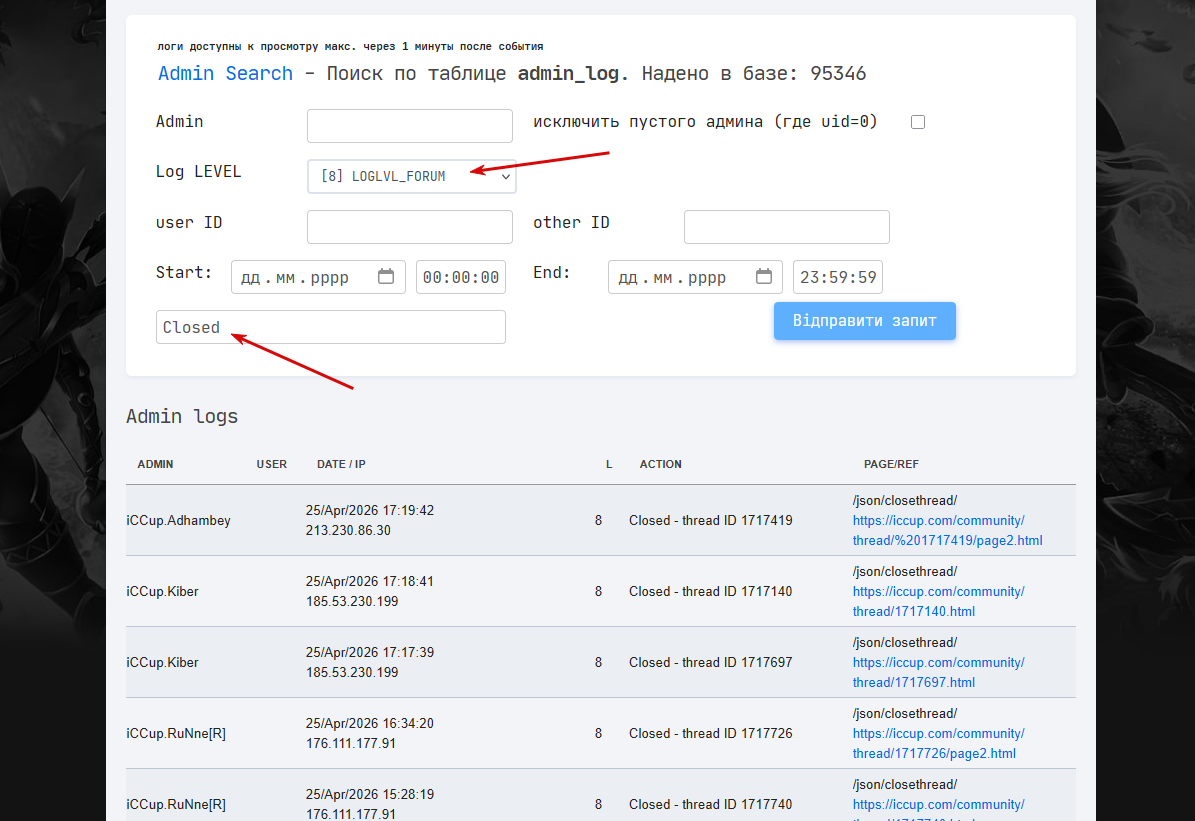Screen dimensions: 1195x821
Task: Click the Admin name input field
Action: point(409,126)
